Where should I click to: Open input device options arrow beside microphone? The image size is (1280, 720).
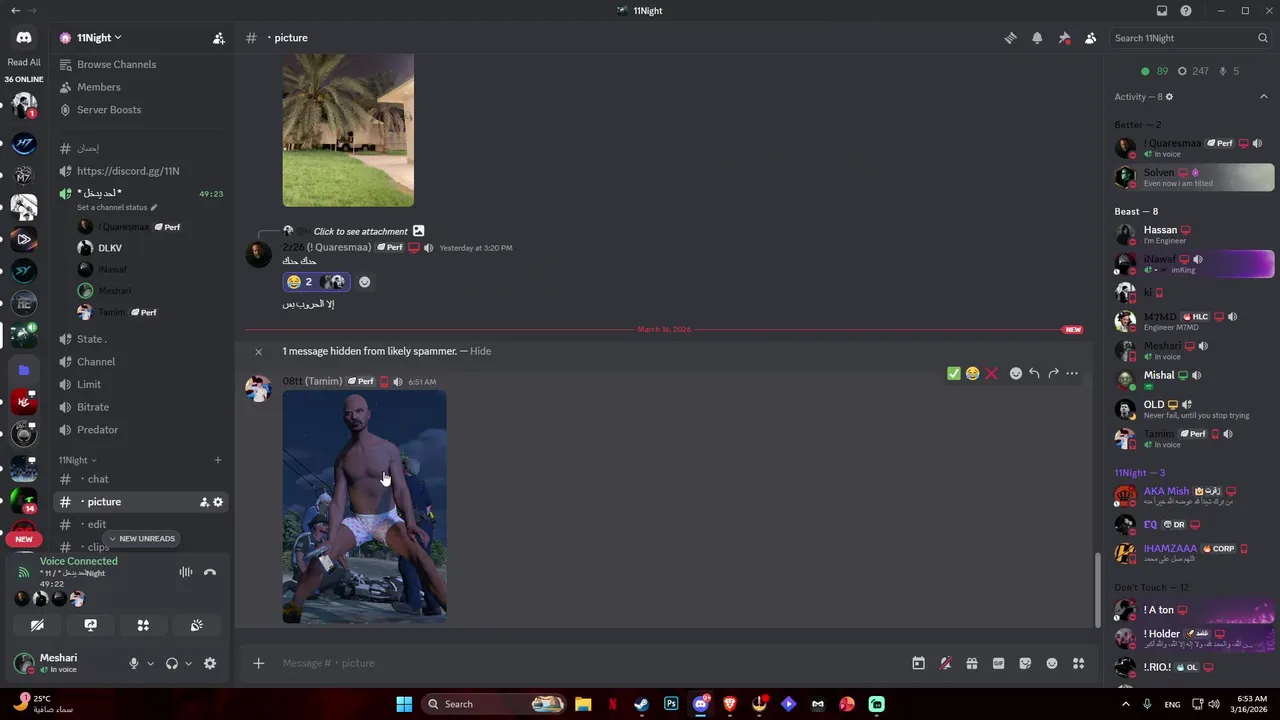pos(151,663)
